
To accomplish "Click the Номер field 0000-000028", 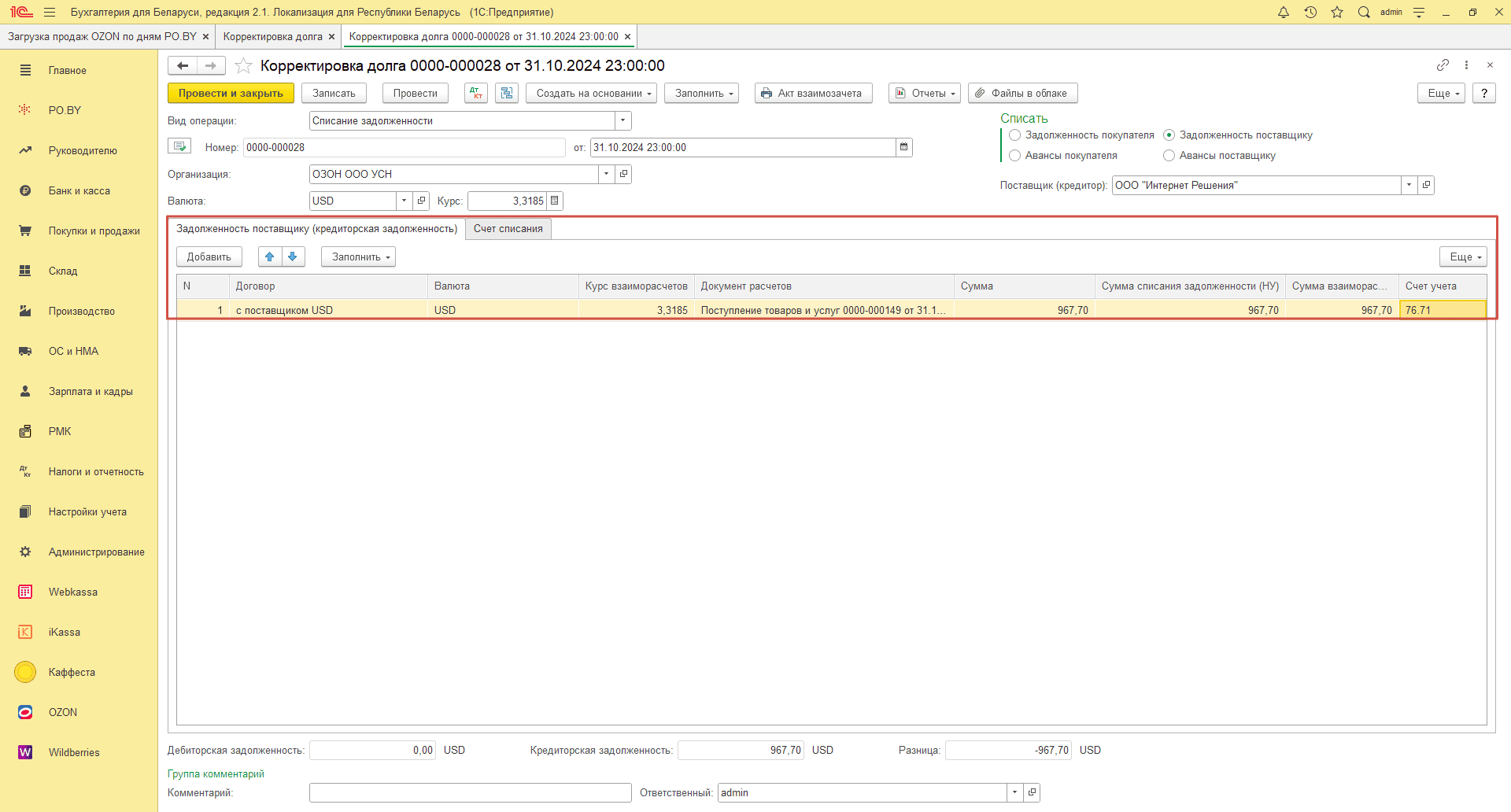I will [404, 147].
